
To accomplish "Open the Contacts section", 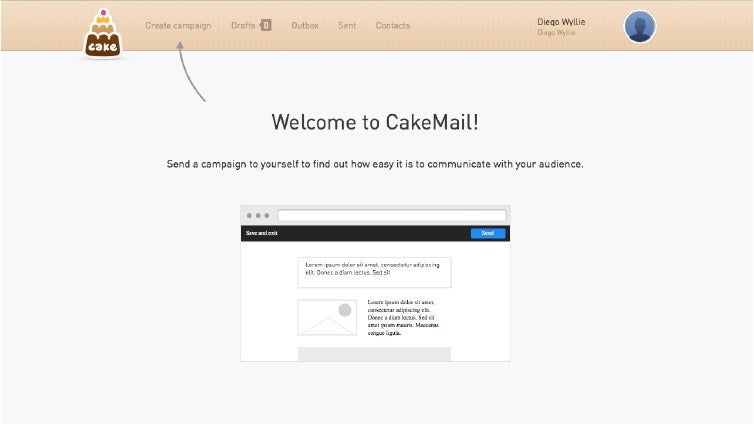I will [393, 25].
